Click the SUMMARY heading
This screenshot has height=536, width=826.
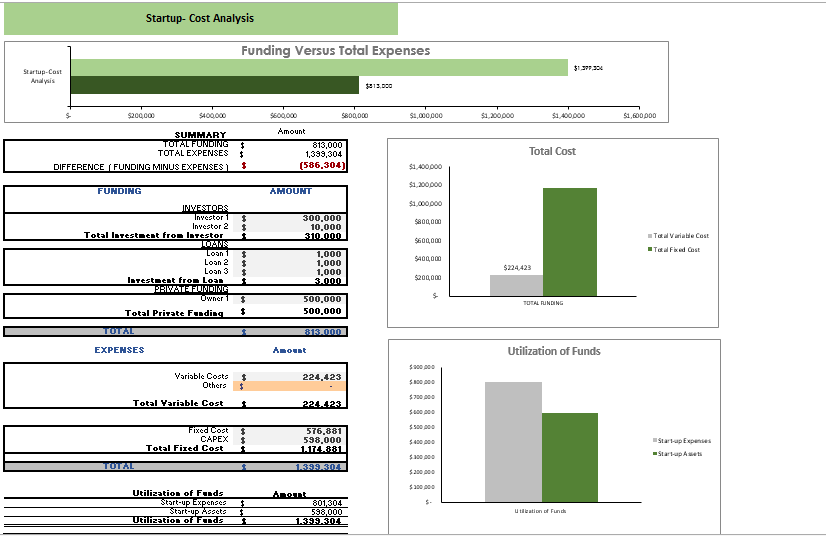(x=200, y=135)
